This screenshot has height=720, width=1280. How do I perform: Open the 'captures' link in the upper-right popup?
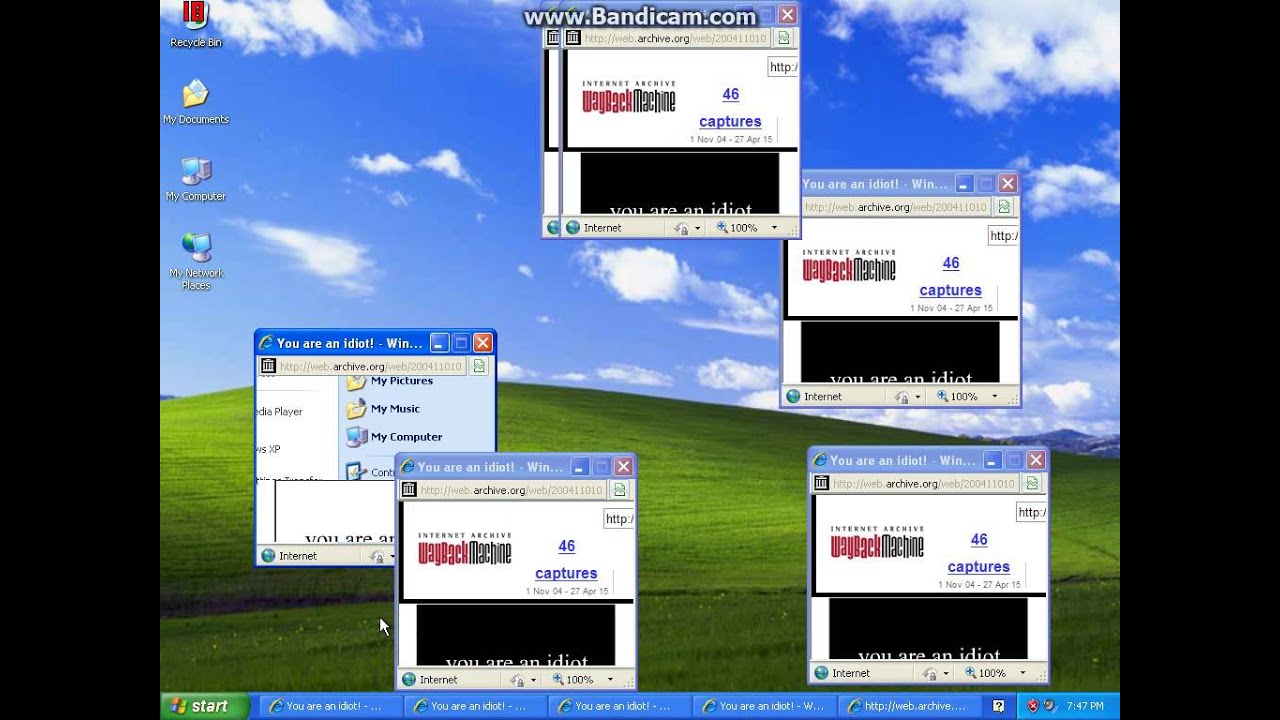(x=951, y=290)
